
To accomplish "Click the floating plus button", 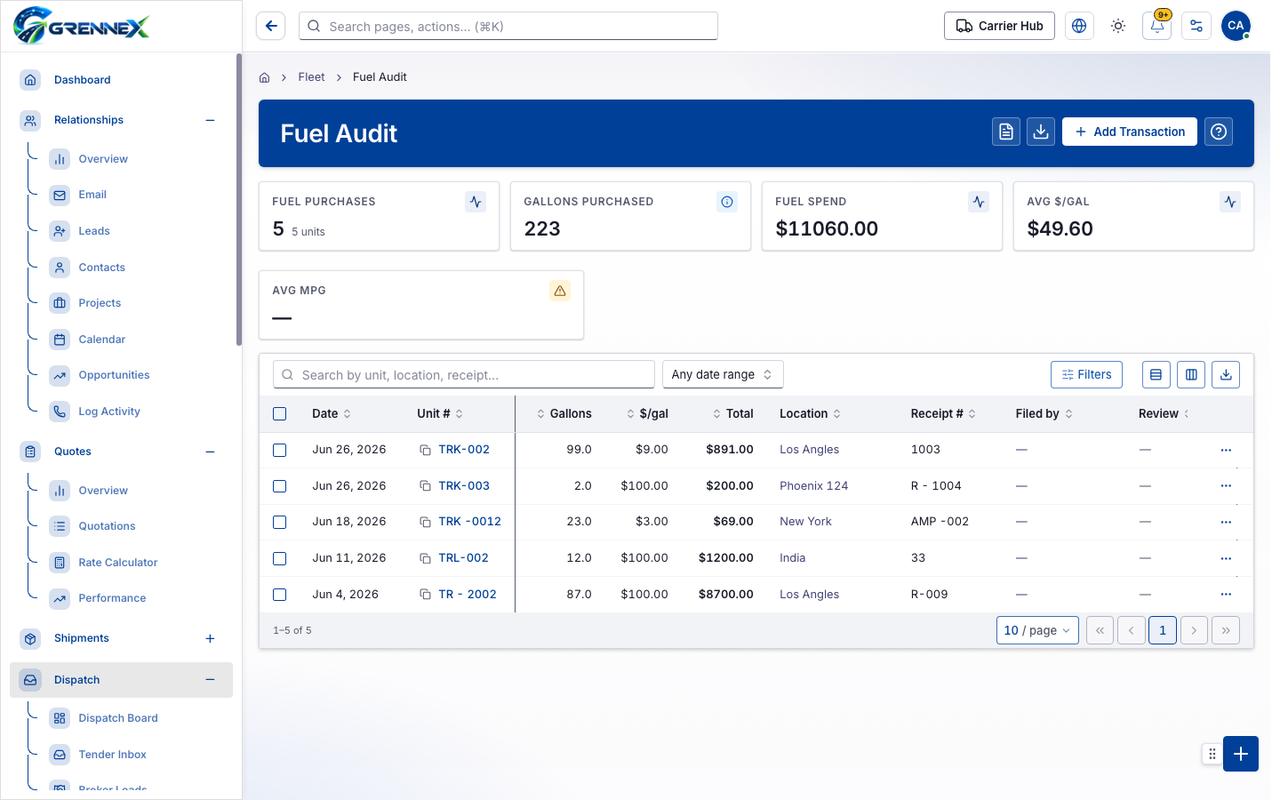I will point(1241,754).
